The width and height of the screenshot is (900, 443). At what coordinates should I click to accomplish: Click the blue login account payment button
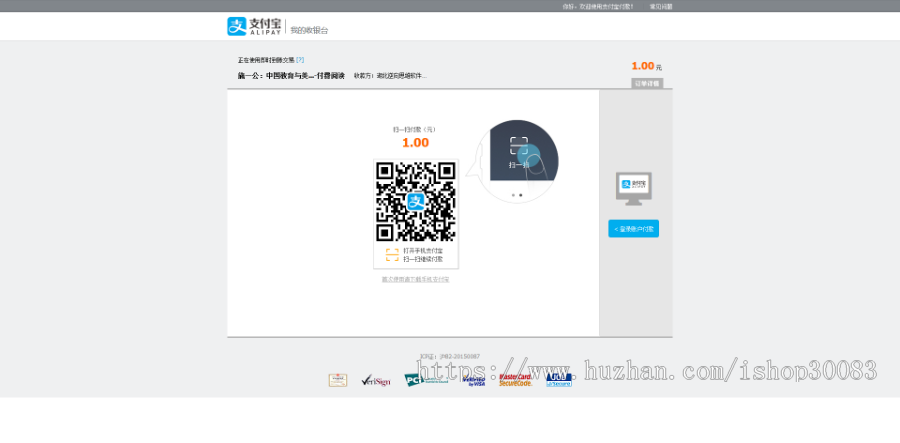point(633,229)
